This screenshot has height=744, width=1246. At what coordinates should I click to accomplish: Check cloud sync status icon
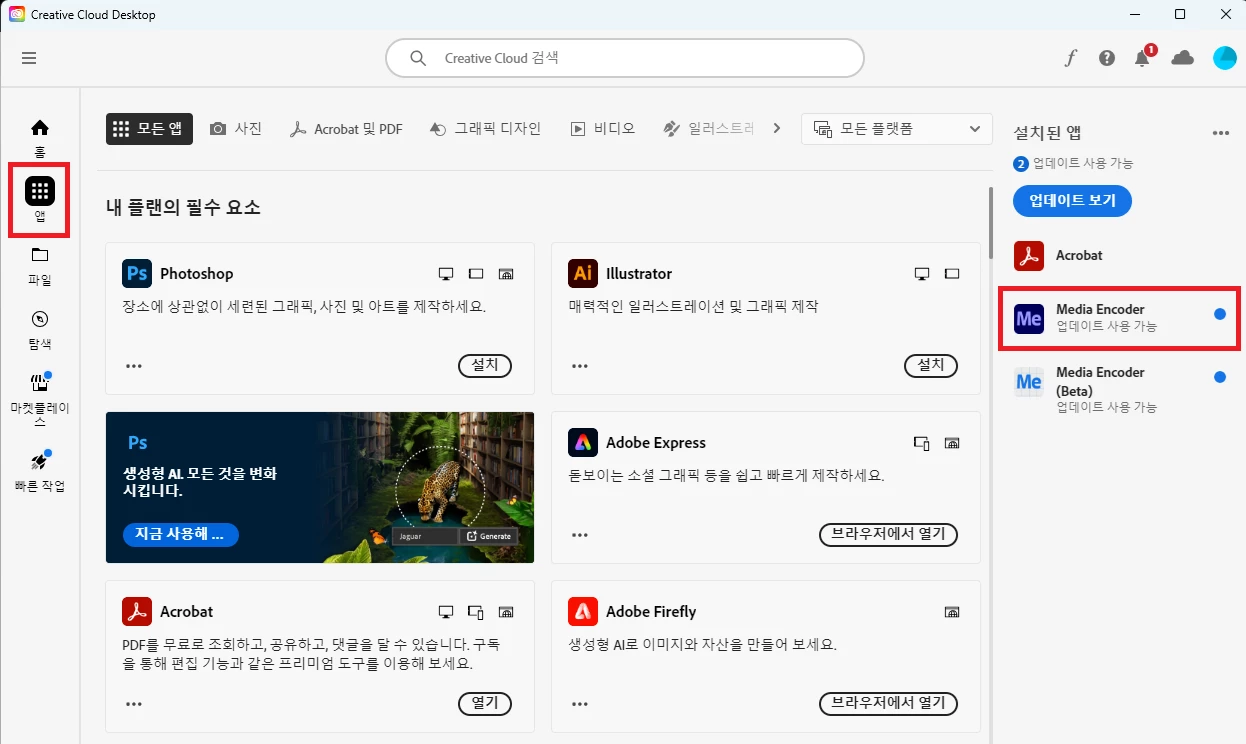(x=1183, y=58)
